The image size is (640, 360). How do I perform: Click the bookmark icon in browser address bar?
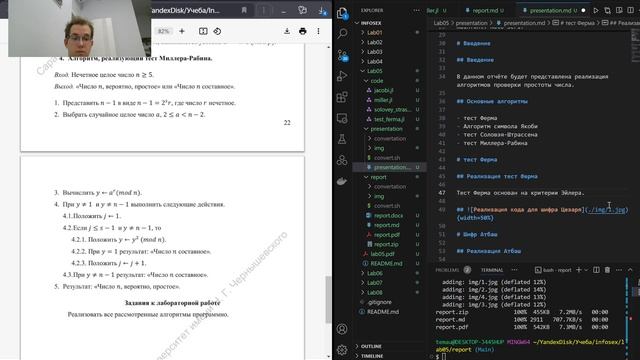pyautogui.click(x=244, y=10)
